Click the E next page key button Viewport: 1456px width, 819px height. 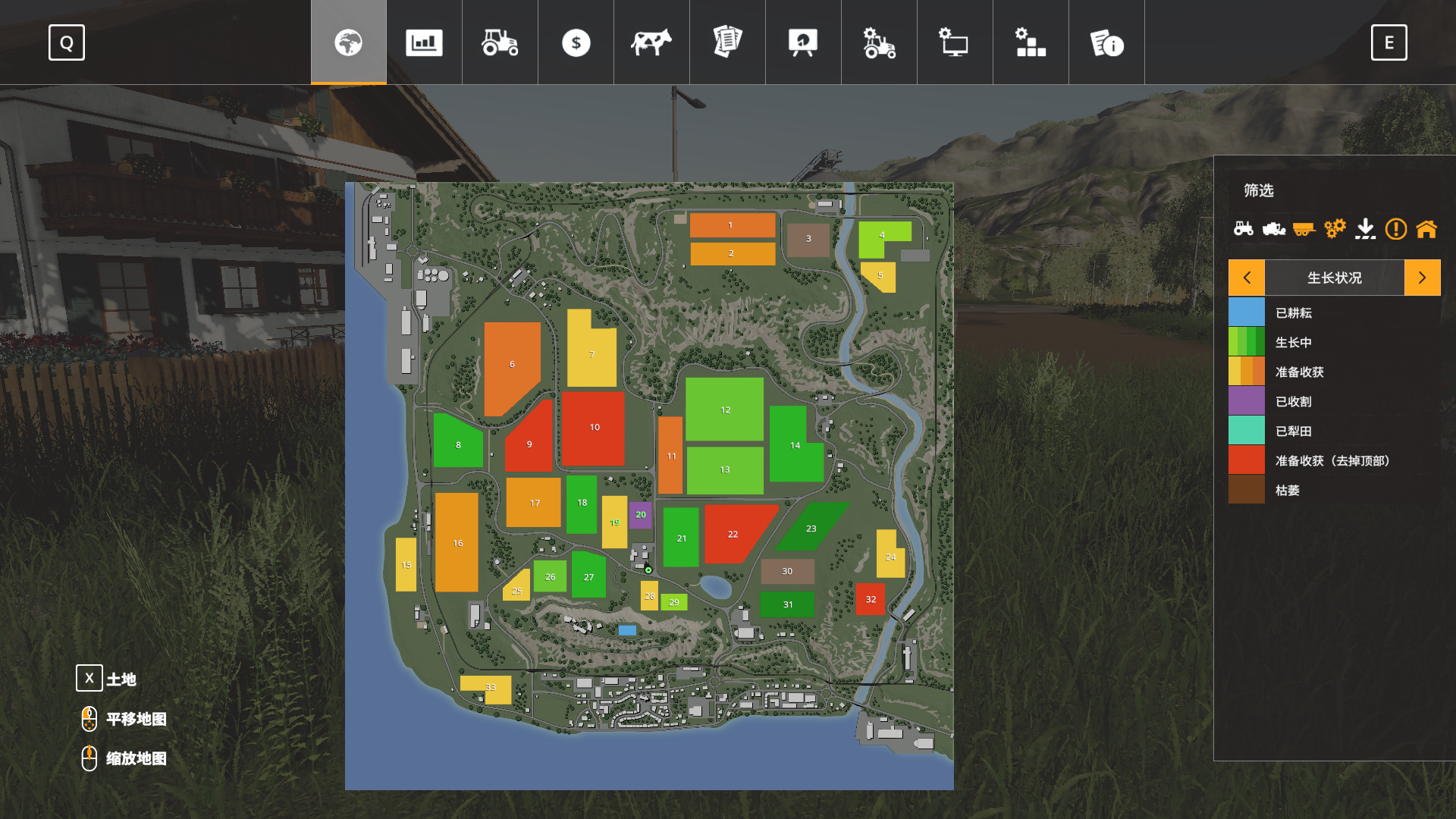point(1389,42)
